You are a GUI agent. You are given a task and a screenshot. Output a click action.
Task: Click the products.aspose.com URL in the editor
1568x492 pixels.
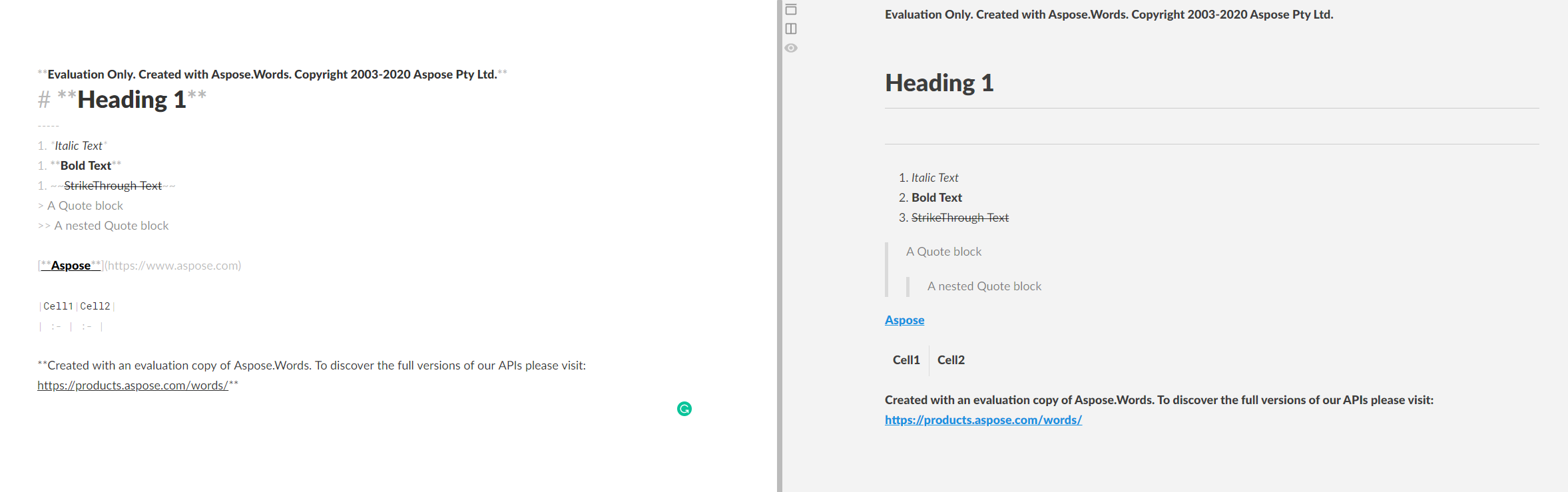tap(132, 385)
